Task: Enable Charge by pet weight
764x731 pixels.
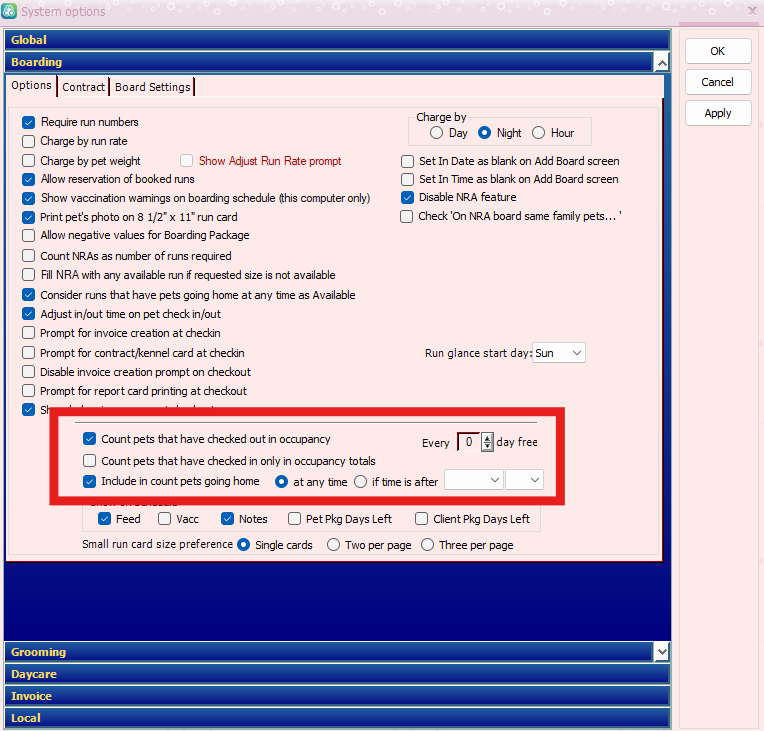Action: click(x=29, y=161)
